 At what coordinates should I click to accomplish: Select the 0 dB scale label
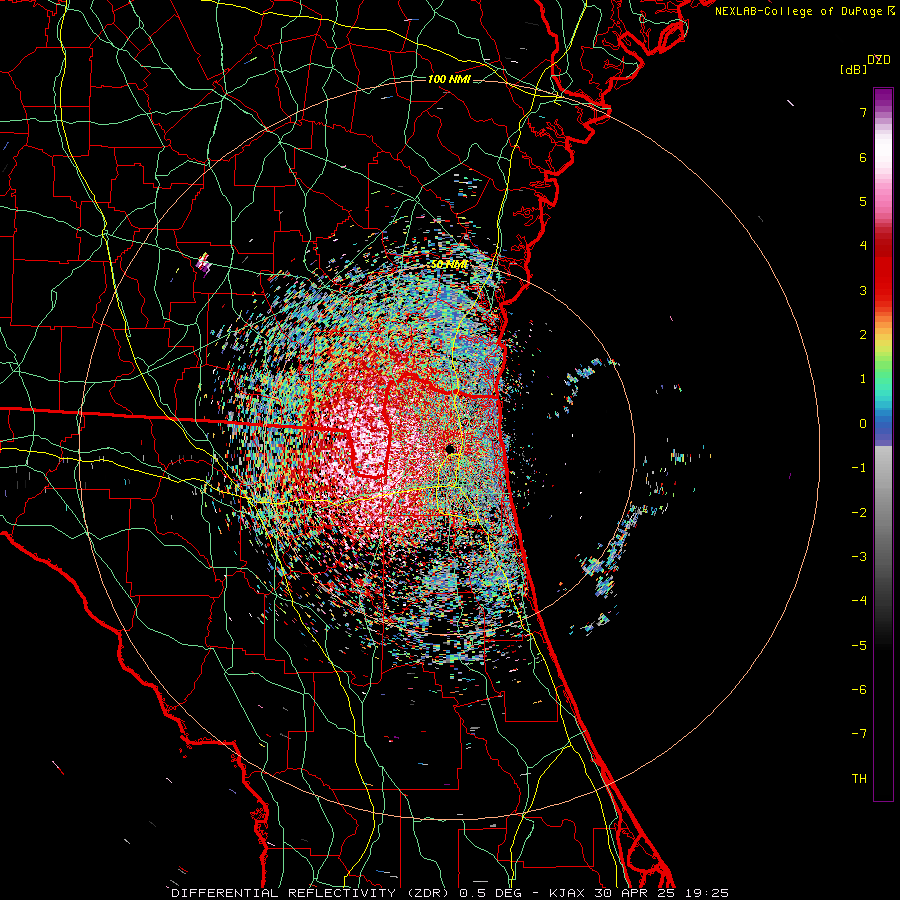pos(863,424)
